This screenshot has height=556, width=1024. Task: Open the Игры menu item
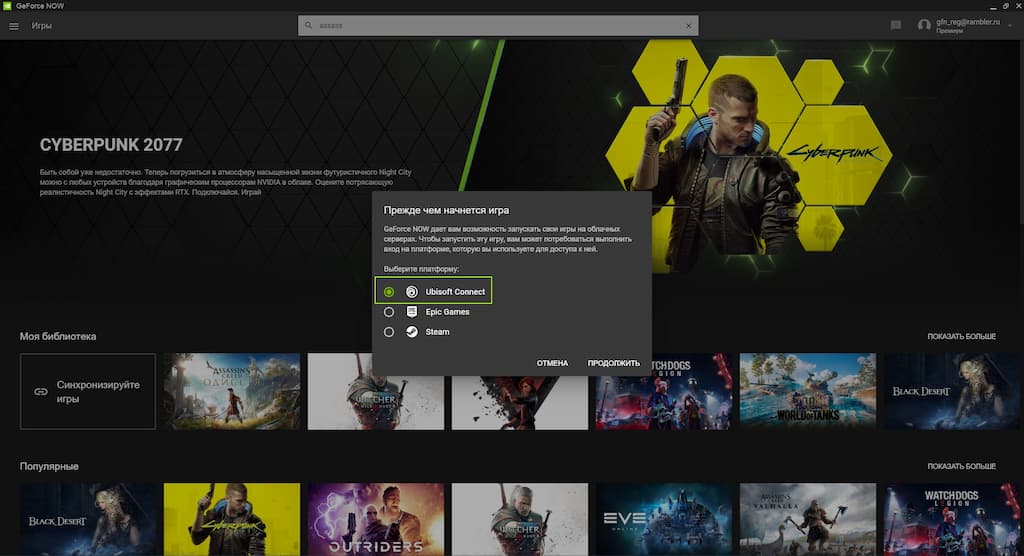tap(41, 25)
